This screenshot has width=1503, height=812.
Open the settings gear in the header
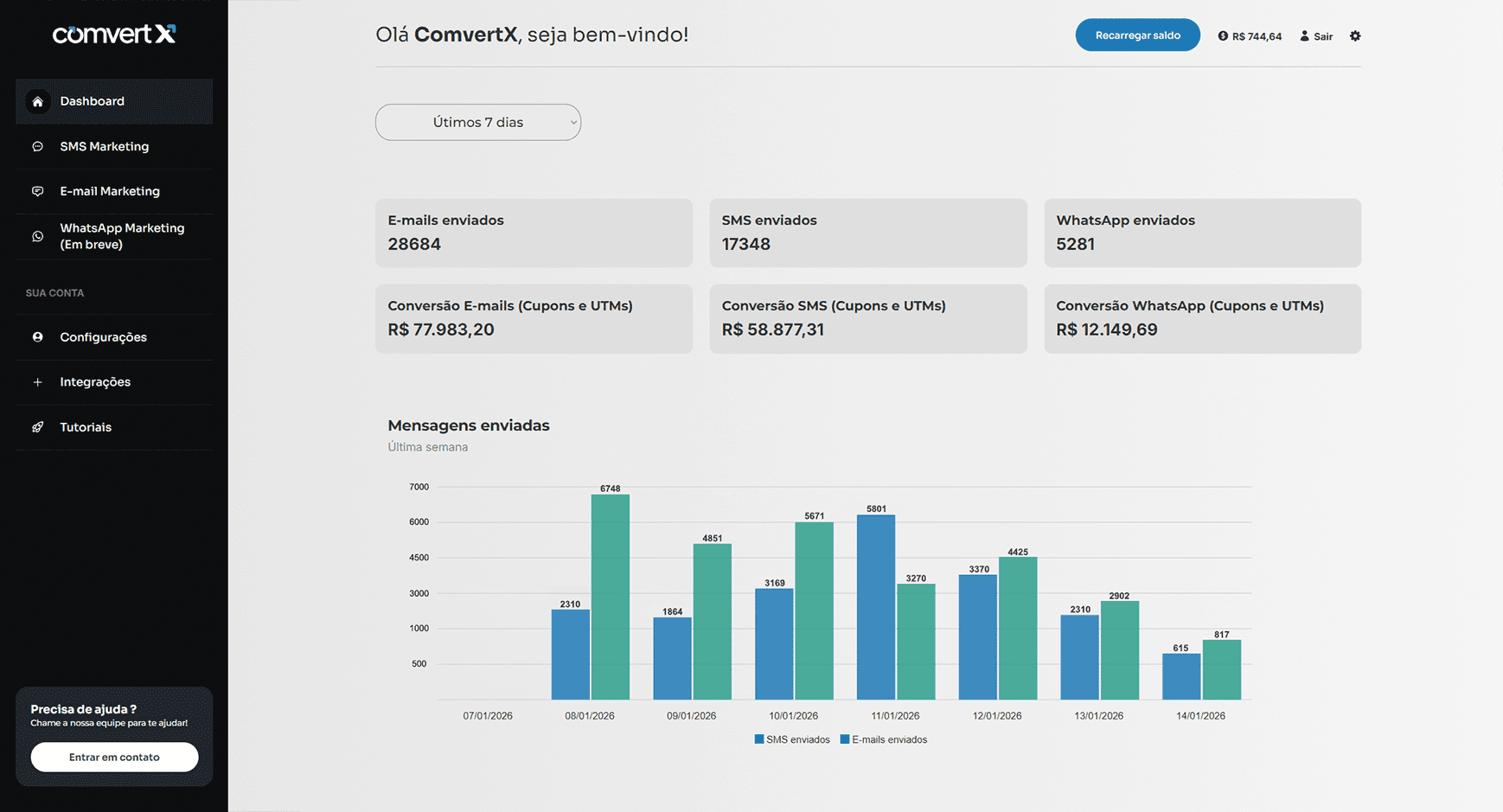[x=1355, y=35]
